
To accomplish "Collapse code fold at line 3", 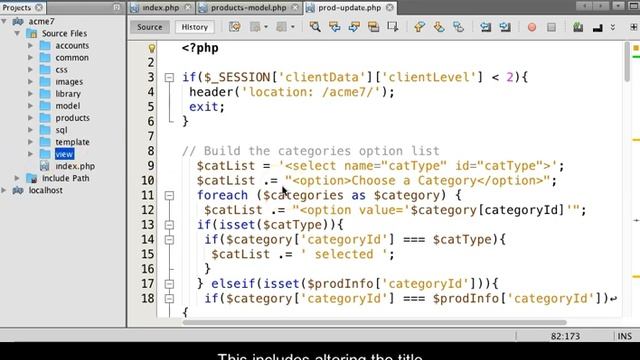I will (x=169, y=78).
